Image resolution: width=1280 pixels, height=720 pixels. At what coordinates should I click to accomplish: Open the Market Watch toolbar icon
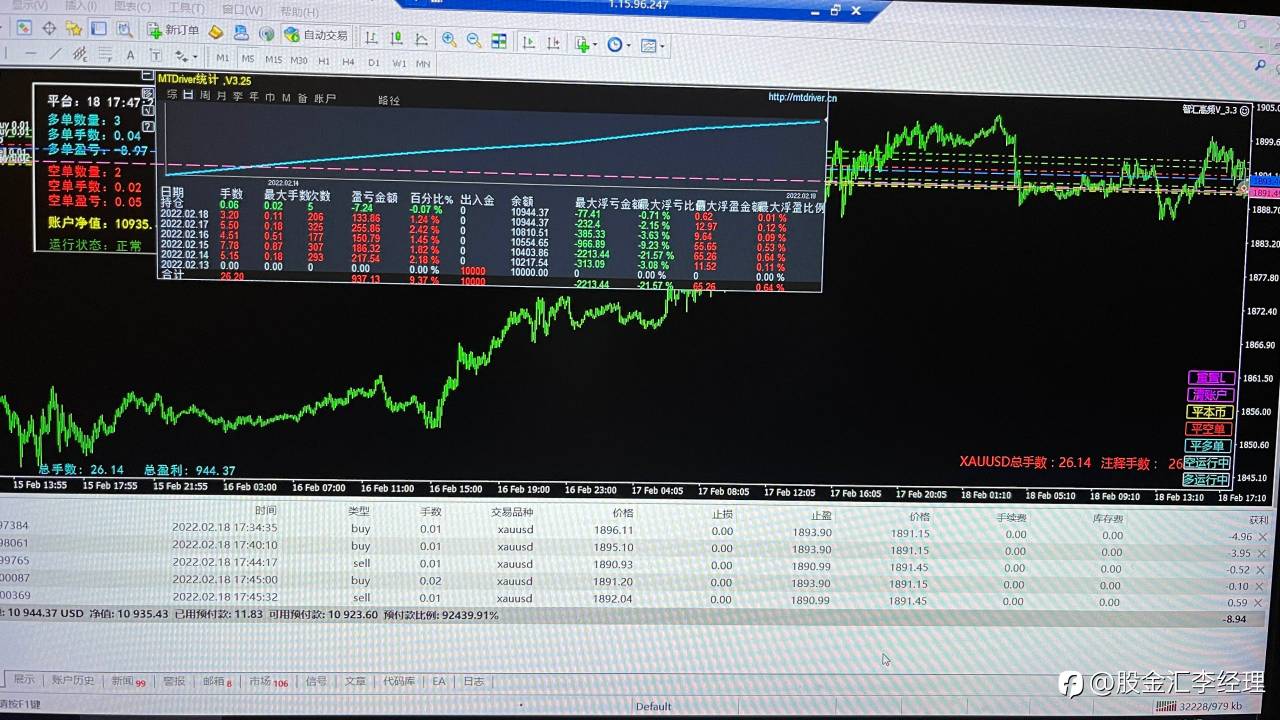tap(23, 28)
